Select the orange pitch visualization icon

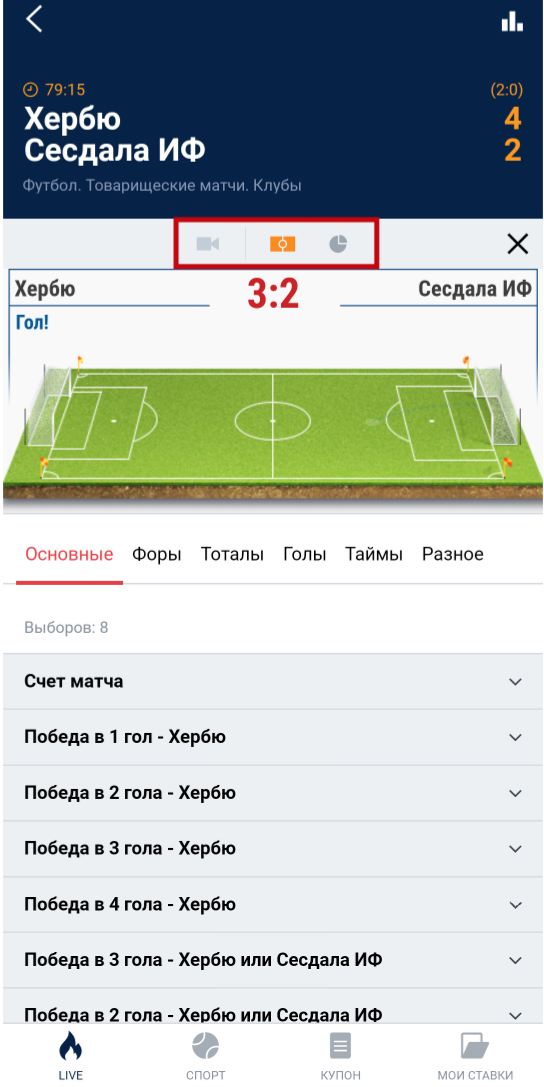282,244
